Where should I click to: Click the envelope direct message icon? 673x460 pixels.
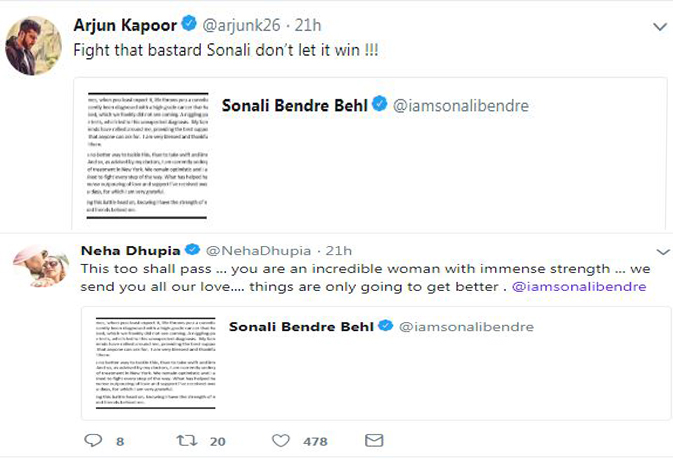point(374,440)
